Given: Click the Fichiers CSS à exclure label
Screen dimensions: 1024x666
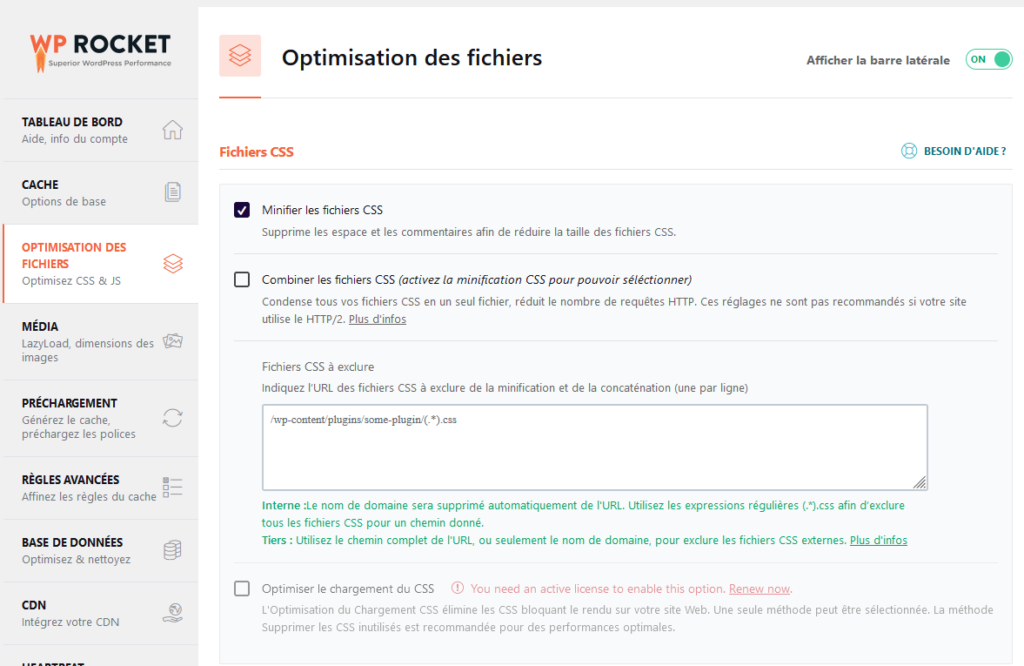Looking at the screenshot, I should [318, 367].
